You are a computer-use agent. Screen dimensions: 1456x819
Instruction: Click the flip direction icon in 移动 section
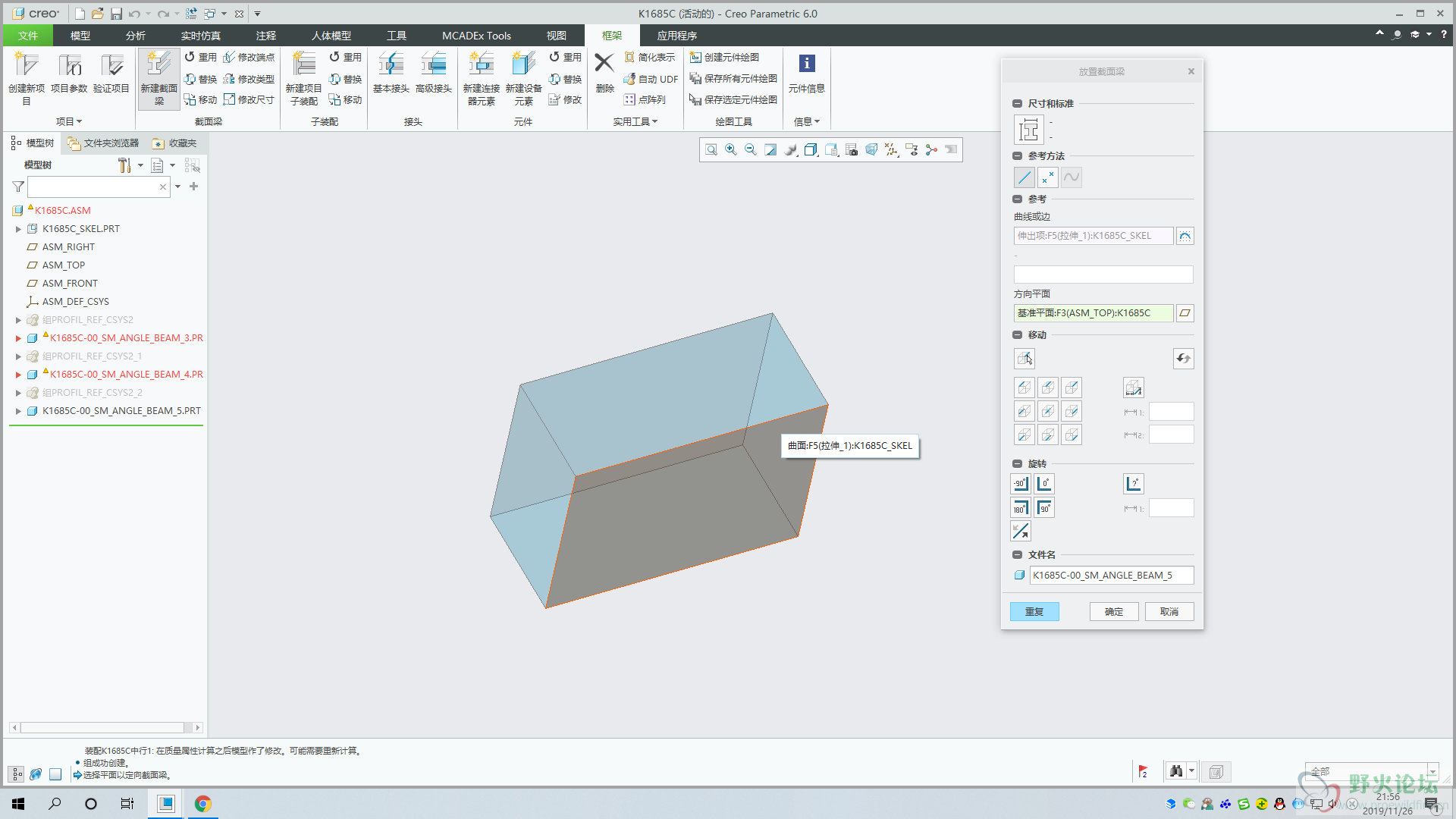[1183, 359]
